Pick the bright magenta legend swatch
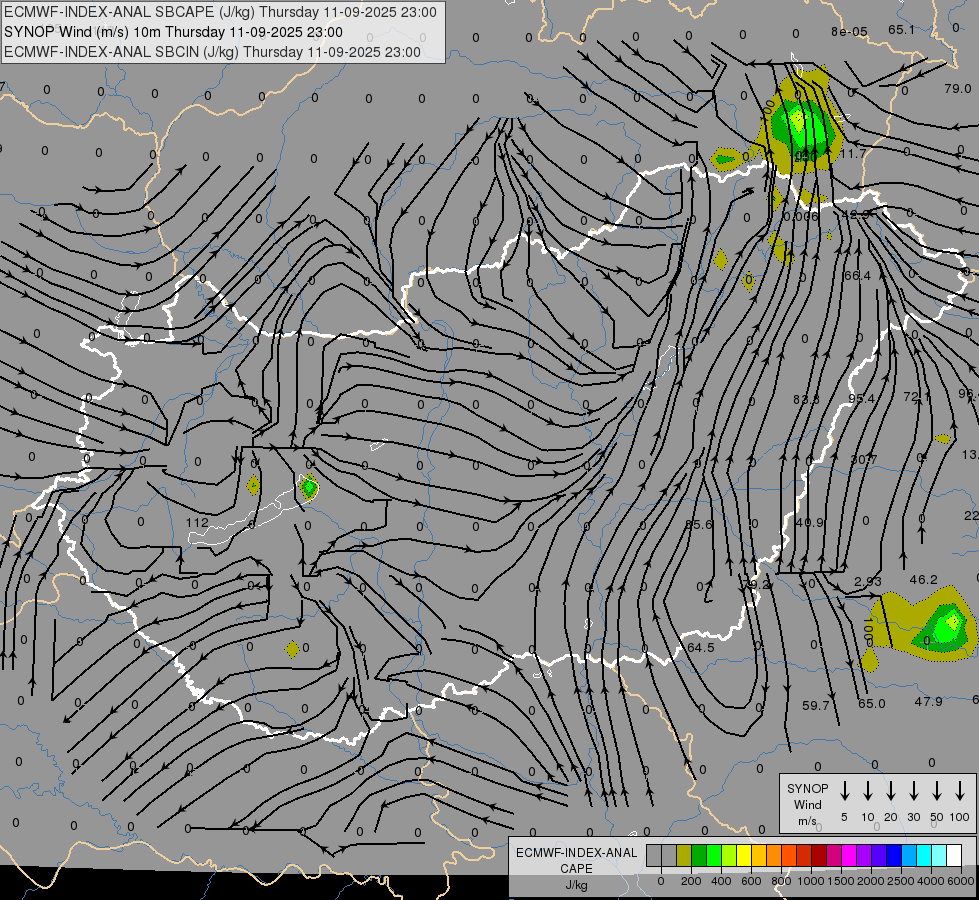This screenshot has width=979, height=900. pyautogui.click(x=849, y=856)
